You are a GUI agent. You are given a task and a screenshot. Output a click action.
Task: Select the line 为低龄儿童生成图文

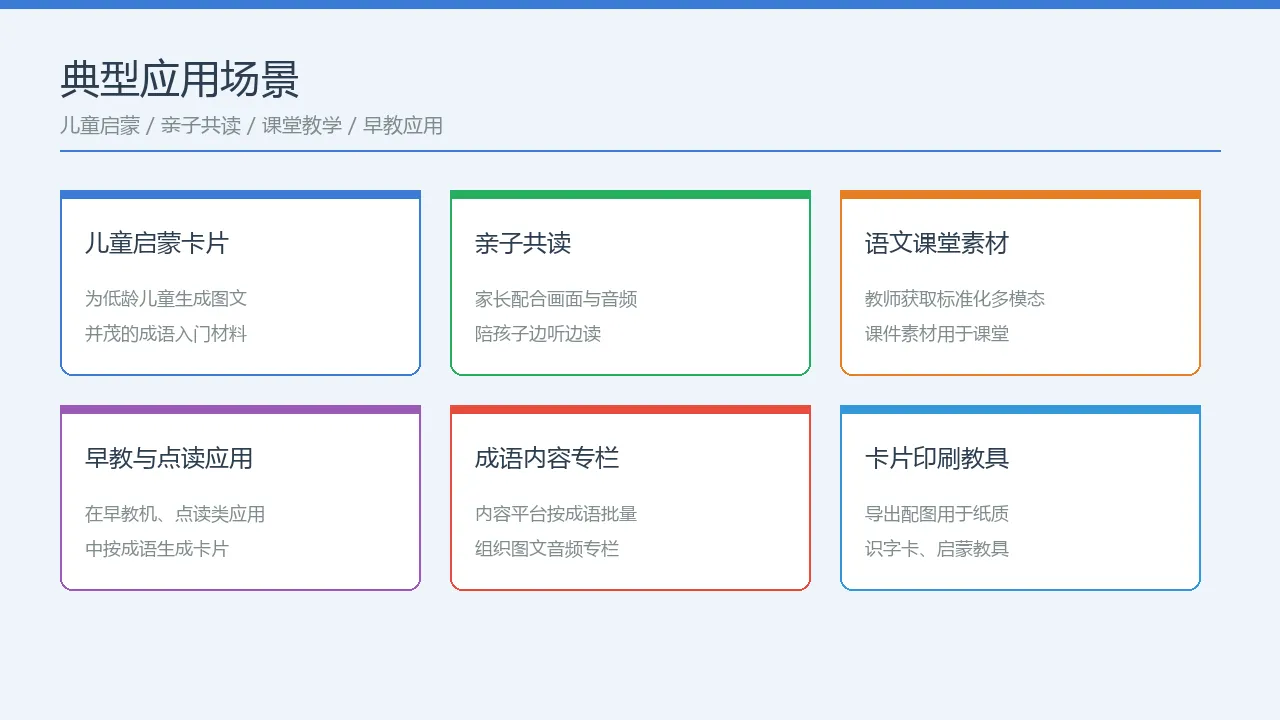166,299
